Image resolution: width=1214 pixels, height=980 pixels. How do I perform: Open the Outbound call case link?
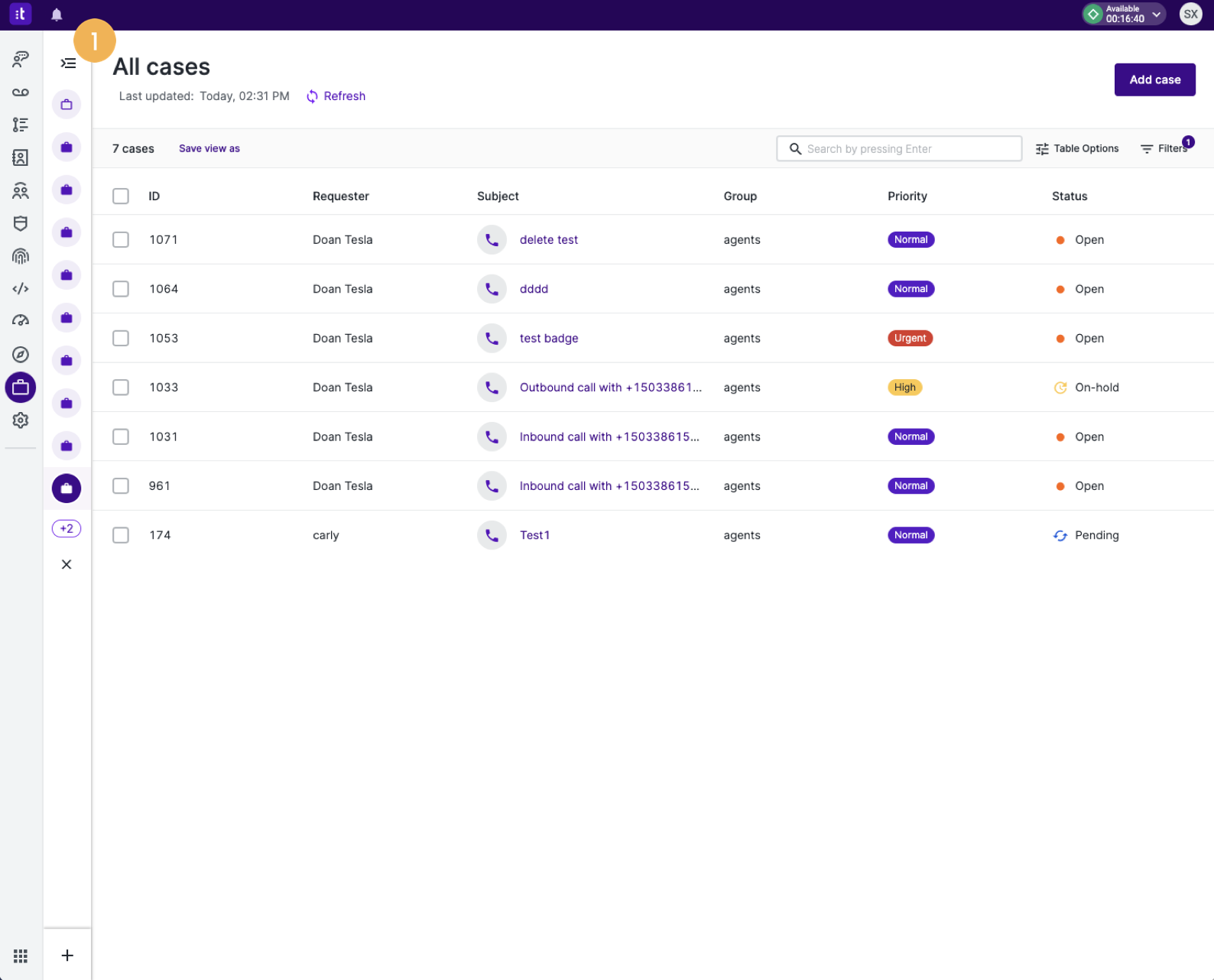(610, 388)
